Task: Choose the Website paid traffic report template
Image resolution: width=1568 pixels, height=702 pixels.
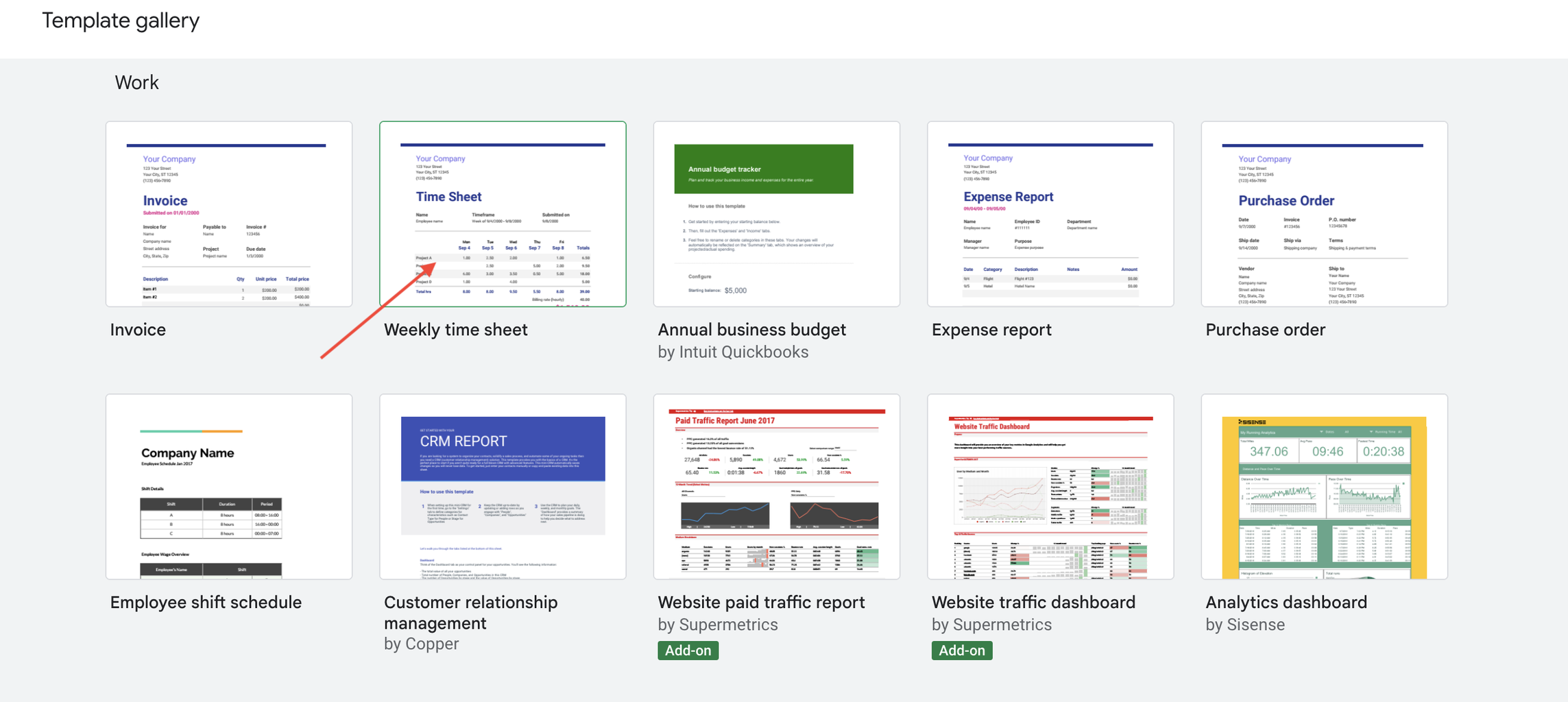Action: point(776,487)
